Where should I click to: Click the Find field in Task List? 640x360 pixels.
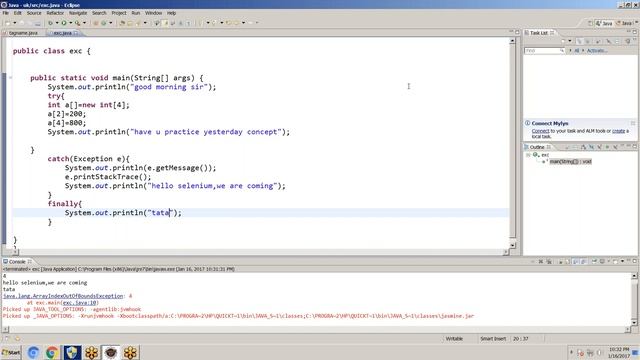544,51
